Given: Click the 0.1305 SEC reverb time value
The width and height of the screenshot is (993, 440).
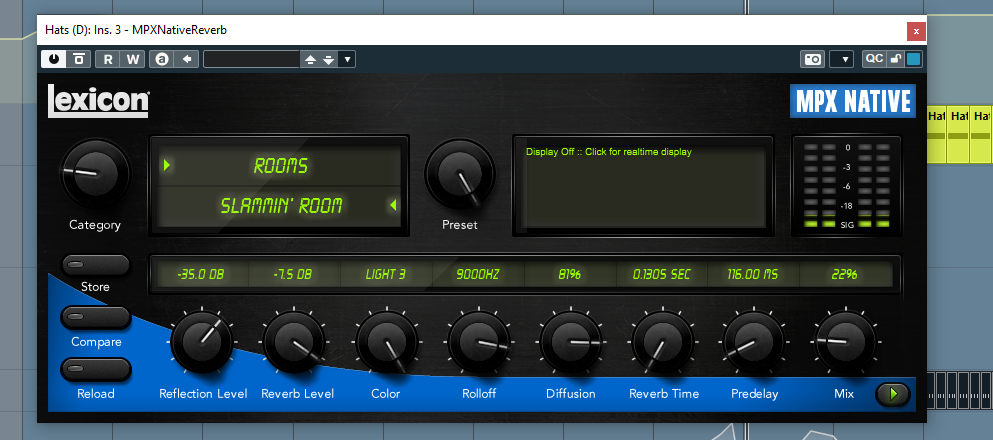Looking at the screenshot, I should pyautogui.click(x=662, y=275).
